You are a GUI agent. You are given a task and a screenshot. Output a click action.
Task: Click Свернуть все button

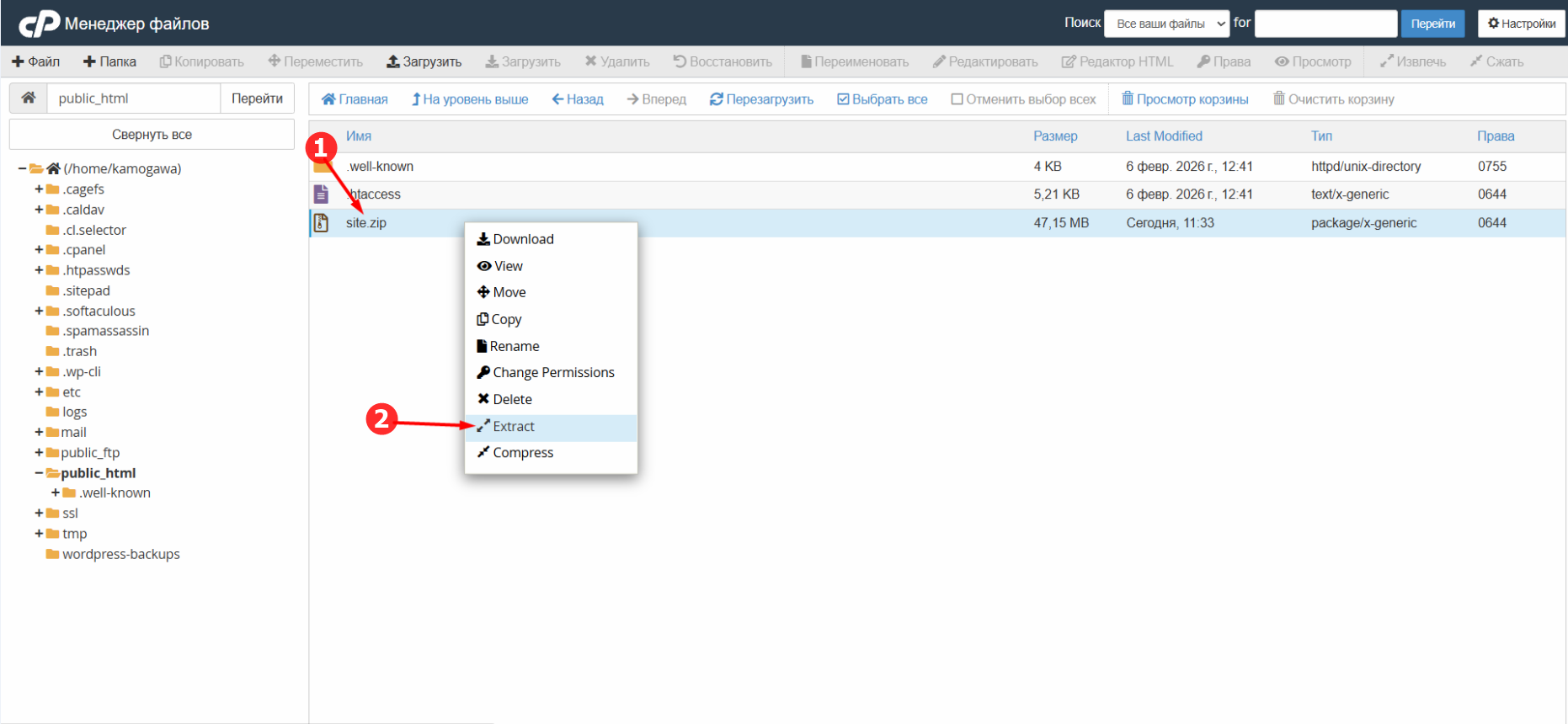point(152,135)
